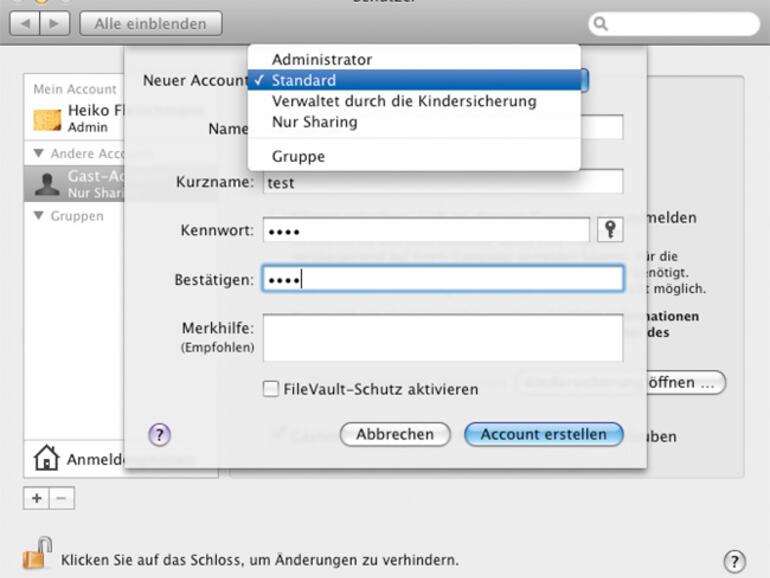The height and width of the screenshot is (578, 770).
Task: Click the magnifying glass search icon
Action: coord(601,24)
